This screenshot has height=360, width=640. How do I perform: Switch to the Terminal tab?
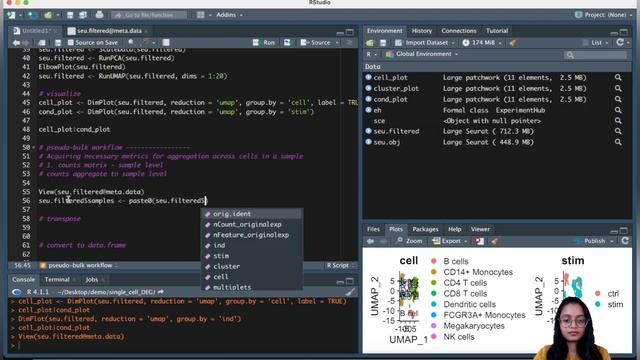pyautogui.click(x=57, y=280)
